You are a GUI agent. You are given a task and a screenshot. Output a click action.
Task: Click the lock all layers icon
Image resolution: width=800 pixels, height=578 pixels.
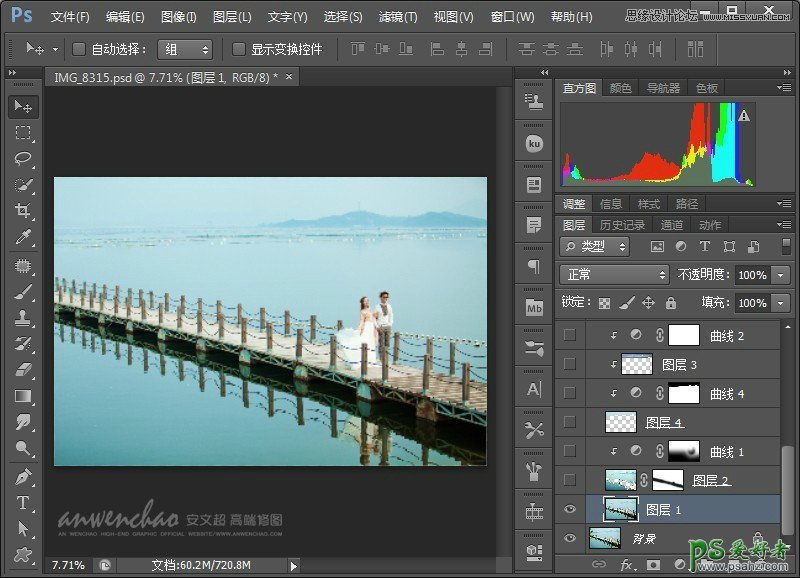click(670, 303)
